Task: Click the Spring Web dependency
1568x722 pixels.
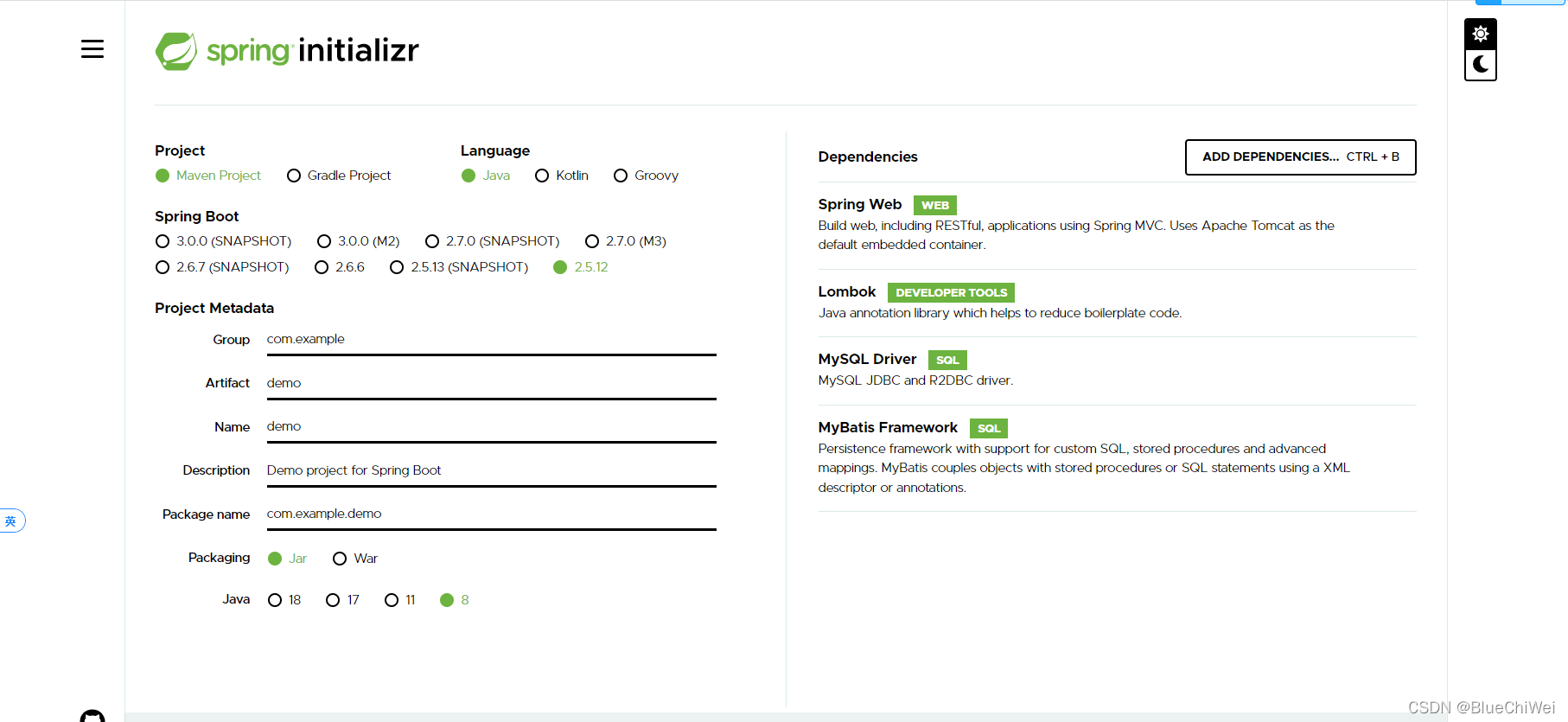Action: (x=1117, y=225)
